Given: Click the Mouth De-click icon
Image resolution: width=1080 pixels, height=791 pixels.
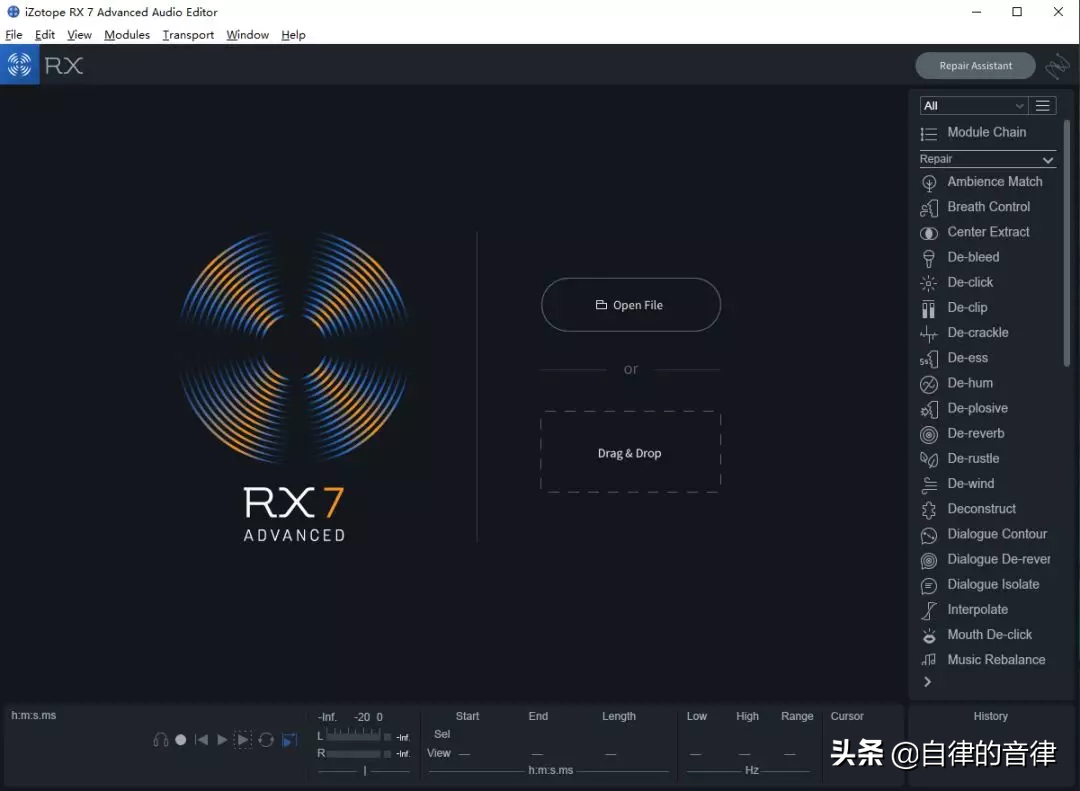Looking at the screenshot, I should [x=928, y=636].
